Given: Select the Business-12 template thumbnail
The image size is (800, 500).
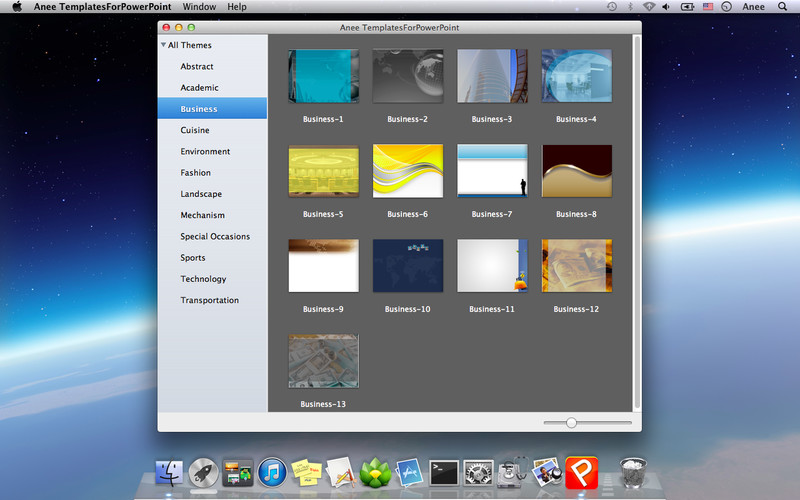Looking at the screenshot, I should click(x=577, y=266).
